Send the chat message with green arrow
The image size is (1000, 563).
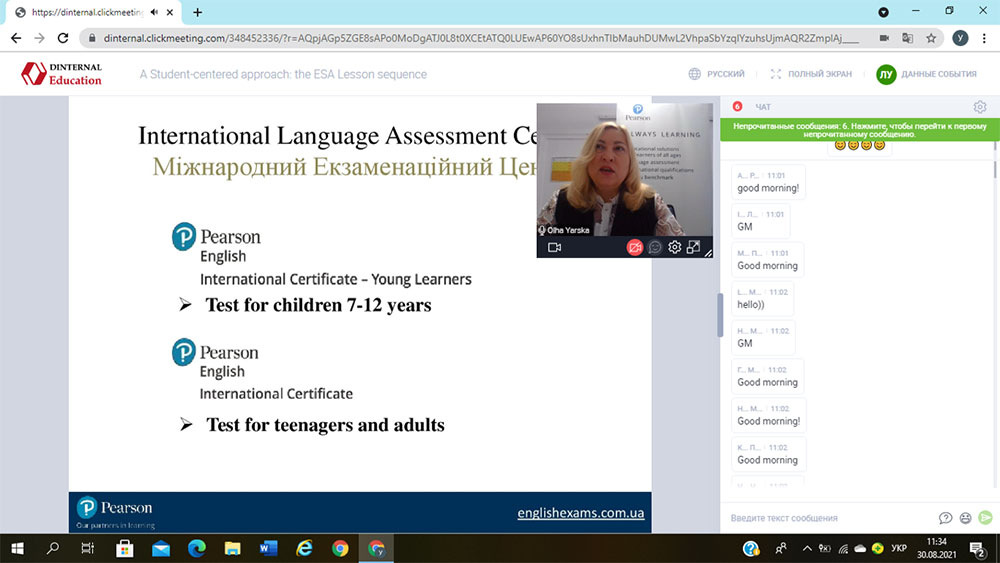click(x=985, y=517)
